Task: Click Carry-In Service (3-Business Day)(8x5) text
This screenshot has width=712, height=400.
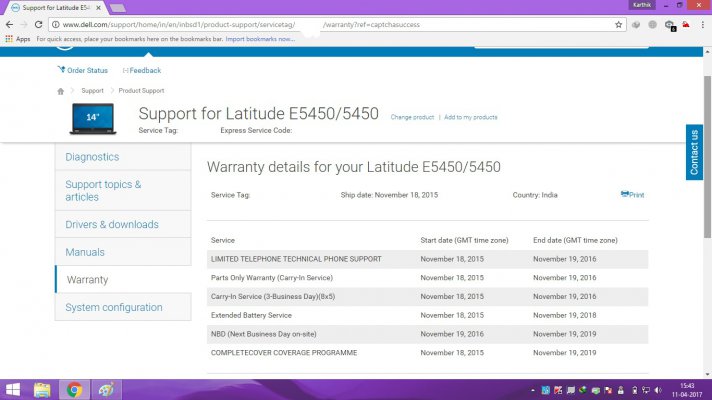Action: tap(273, 296)
